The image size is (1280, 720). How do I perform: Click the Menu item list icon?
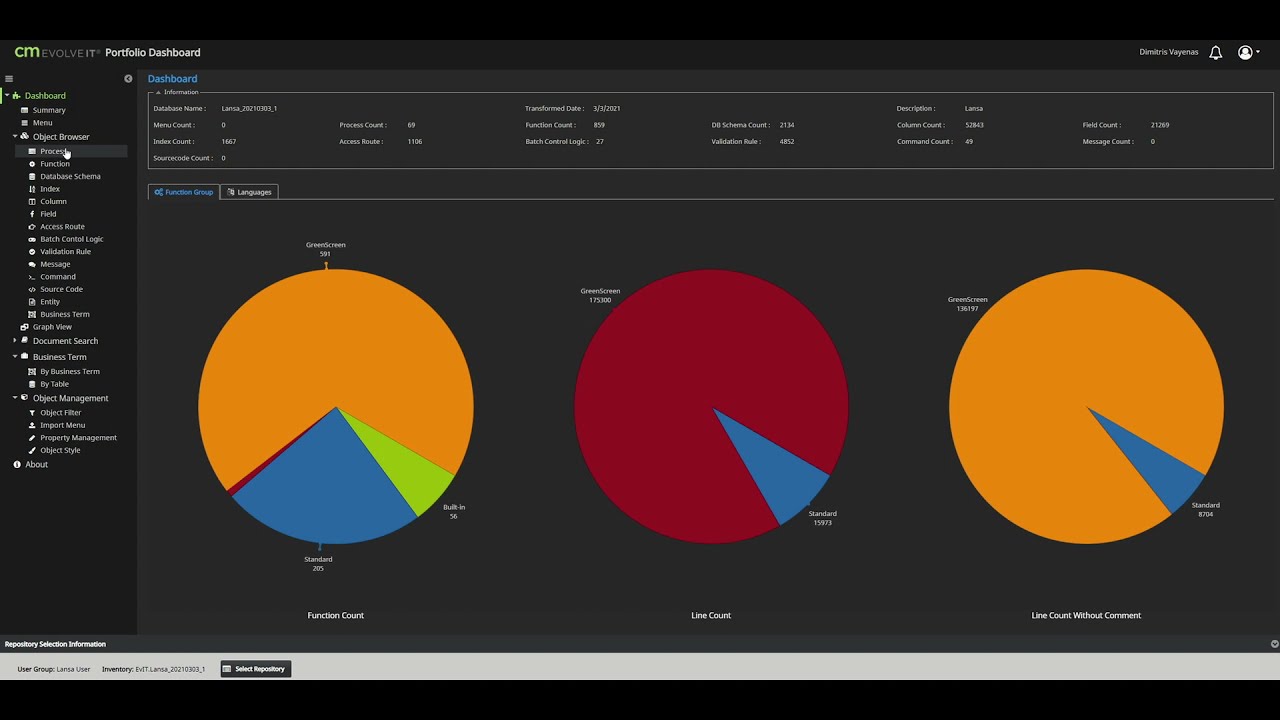click(x=25, y=123)
